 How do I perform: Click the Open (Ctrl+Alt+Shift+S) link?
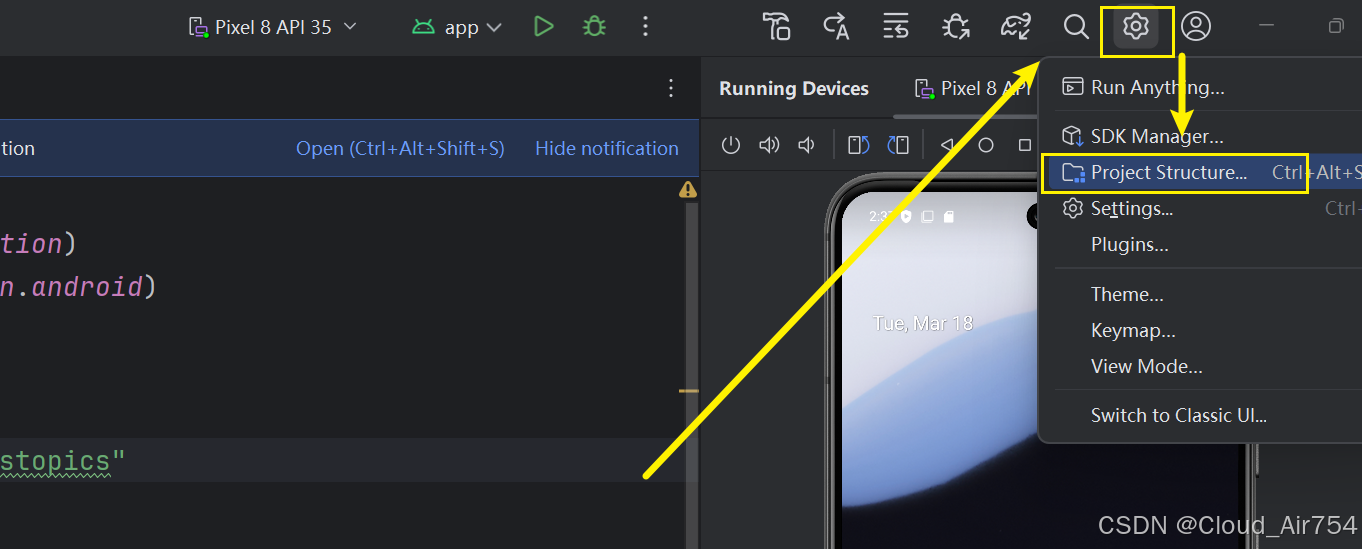click(x=400, y=149)
